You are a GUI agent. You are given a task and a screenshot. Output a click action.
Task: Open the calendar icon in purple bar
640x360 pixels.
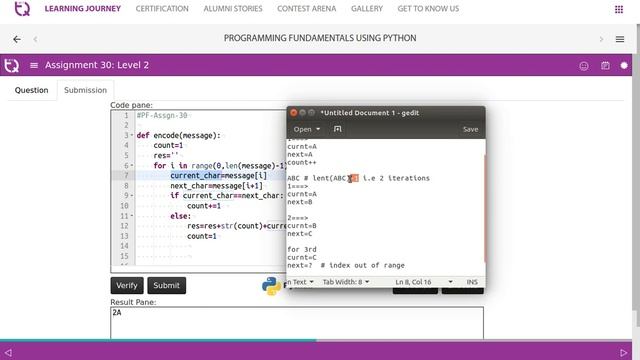pyautogui.click(x=605, y=65)
